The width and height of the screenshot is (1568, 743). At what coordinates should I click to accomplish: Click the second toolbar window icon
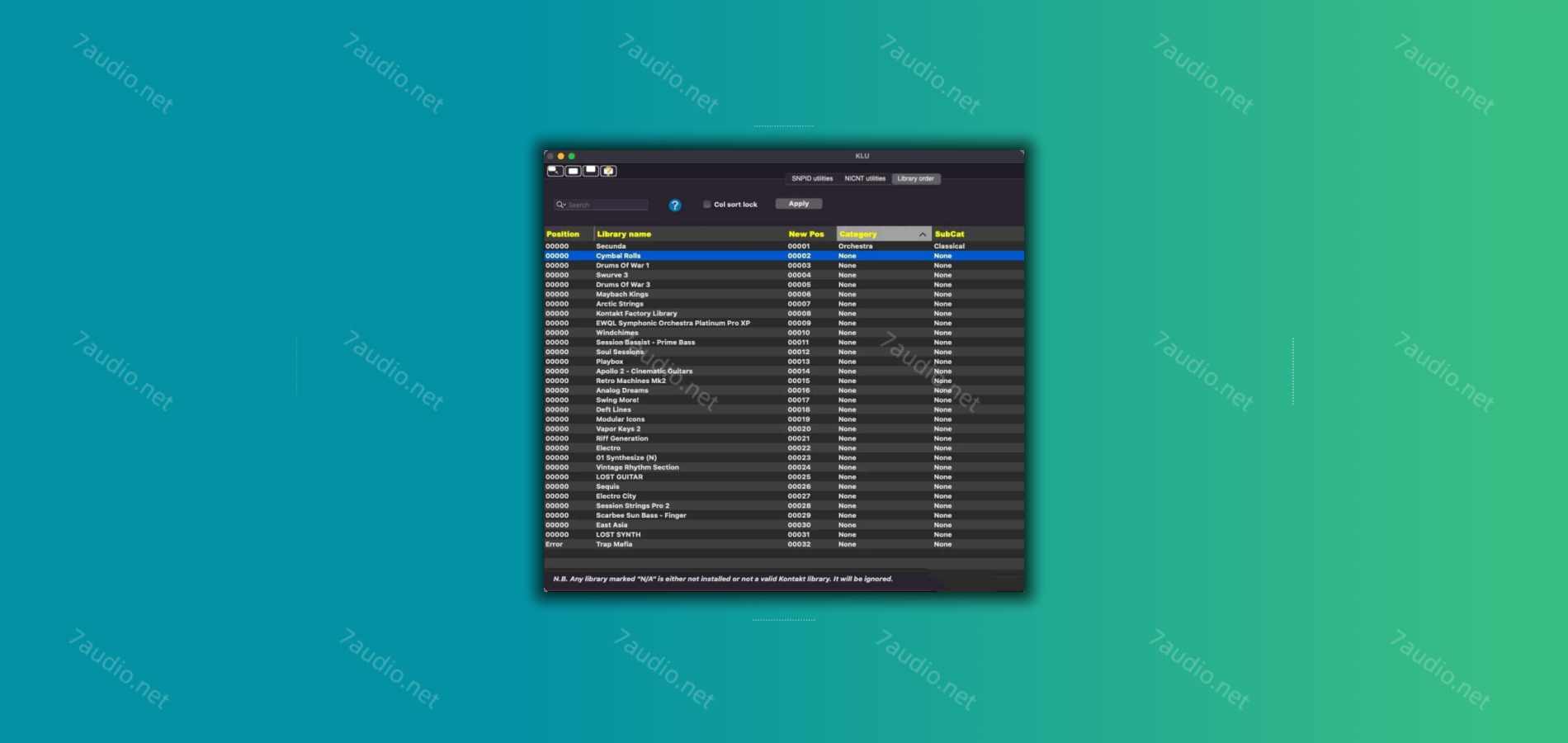coord(573,171)
